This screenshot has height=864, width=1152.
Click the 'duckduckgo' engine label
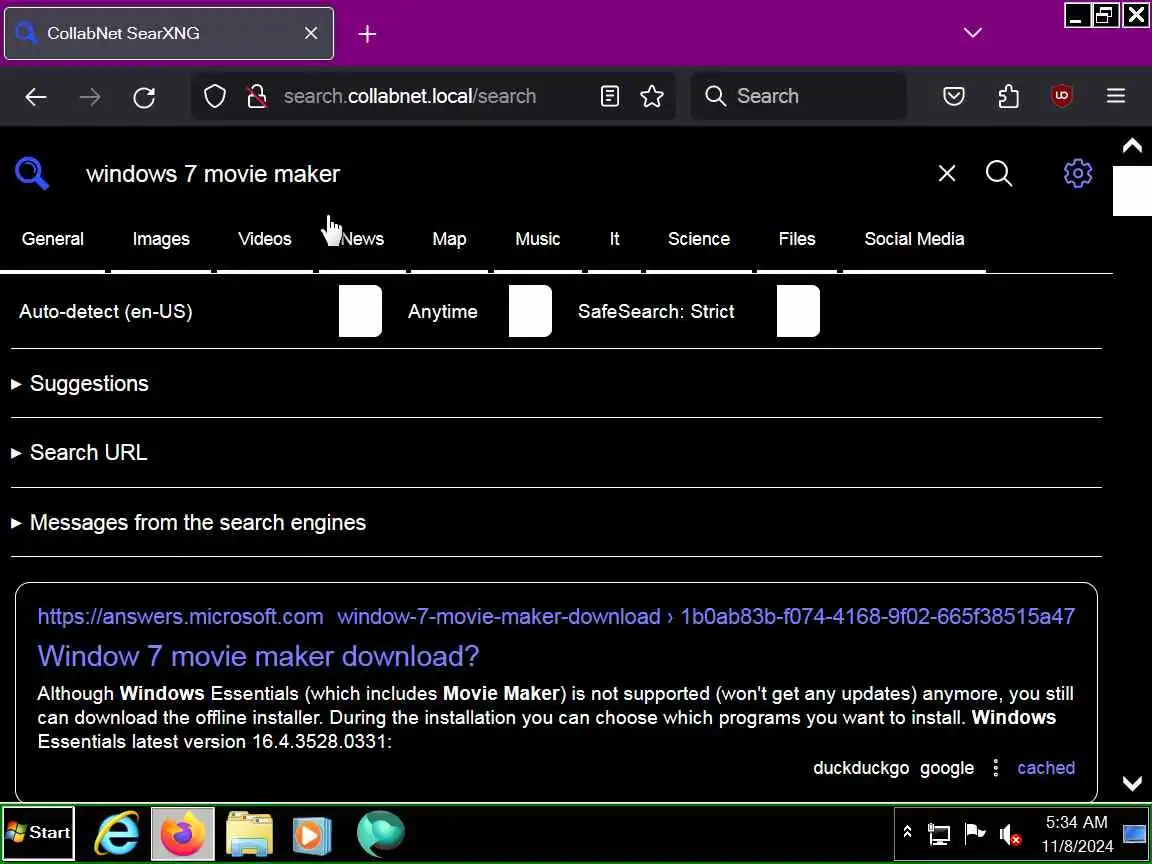coord(861,768)
